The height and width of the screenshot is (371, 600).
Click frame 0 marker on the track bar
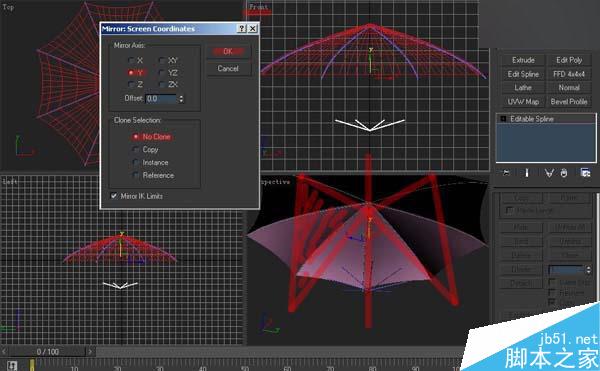[x=32, y=365]
